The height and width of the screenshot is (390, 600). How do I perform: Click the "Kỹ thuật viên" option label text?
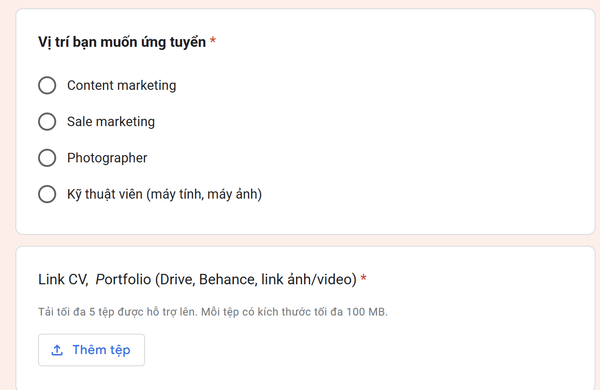tap(105, 194)
